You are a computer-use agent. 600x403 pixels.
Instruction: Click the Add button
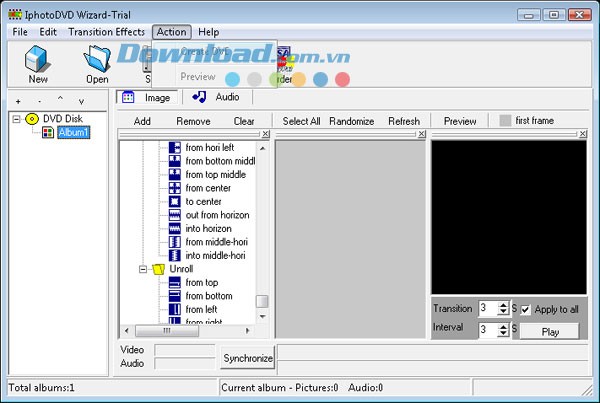142,121
